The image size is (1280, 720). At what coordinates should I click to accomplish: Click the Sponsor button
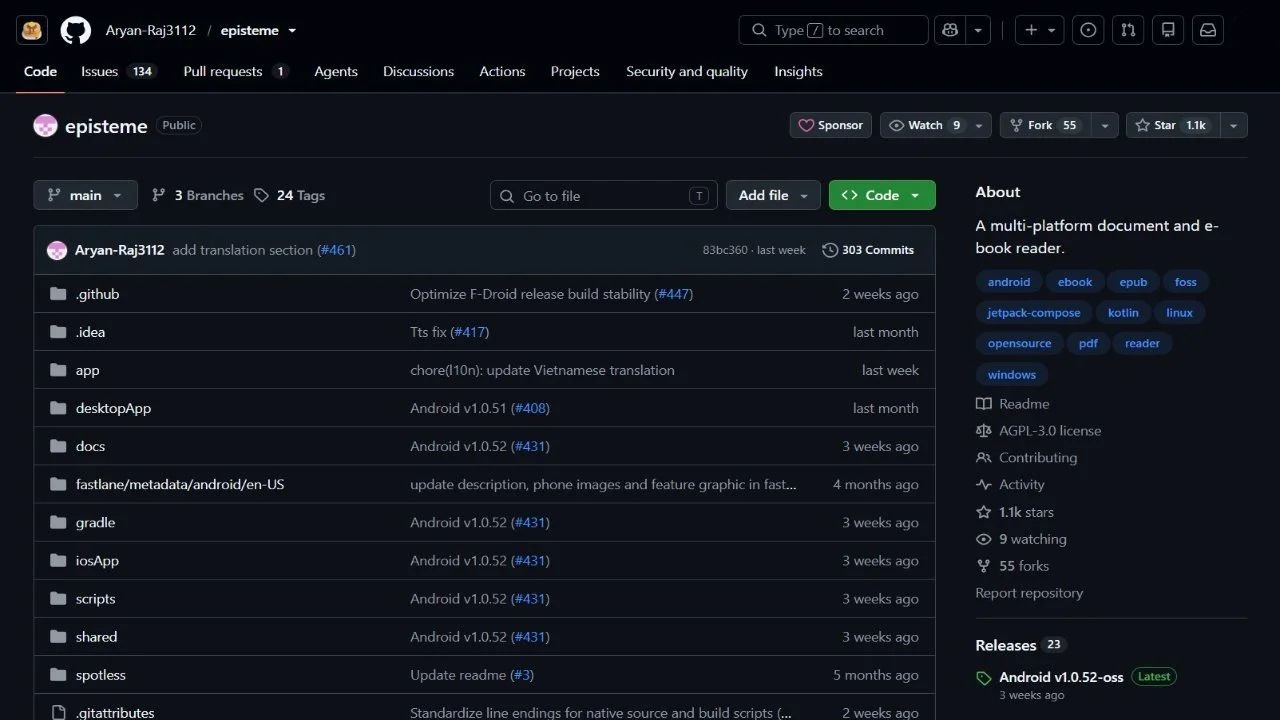[x=831, y=125]
